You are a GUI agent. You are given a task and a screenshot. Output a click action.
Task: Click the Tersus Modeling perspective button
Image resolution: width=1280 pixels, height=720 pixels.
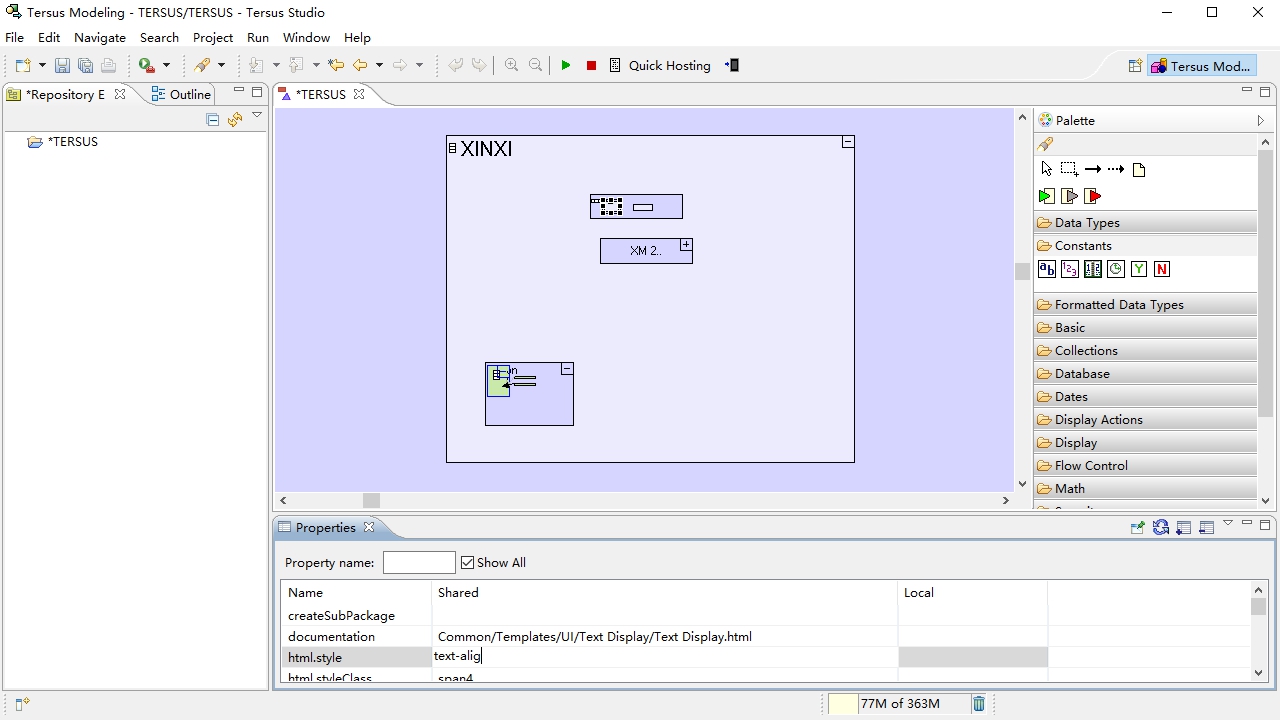click(1201, 66)
